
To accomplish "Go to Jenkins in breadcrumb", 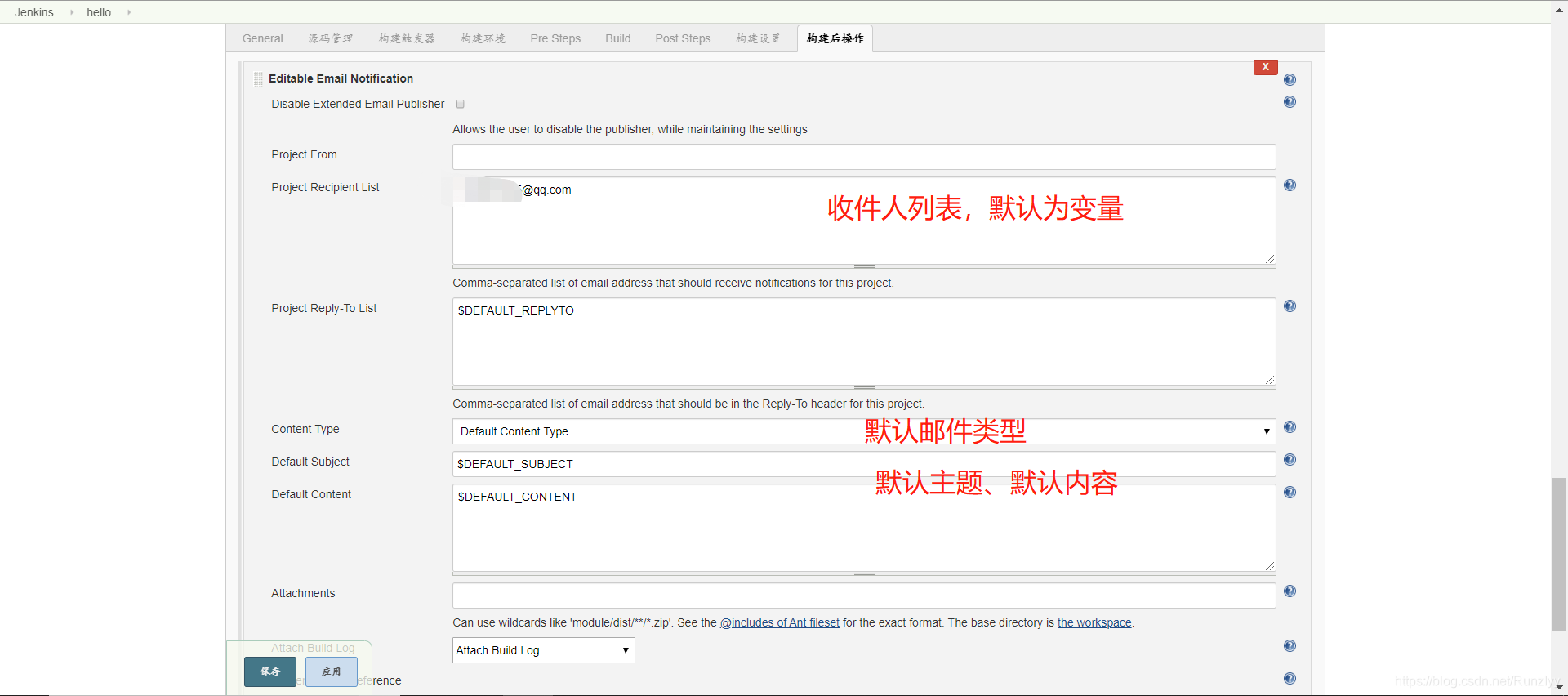I will (x=34, y=12).
